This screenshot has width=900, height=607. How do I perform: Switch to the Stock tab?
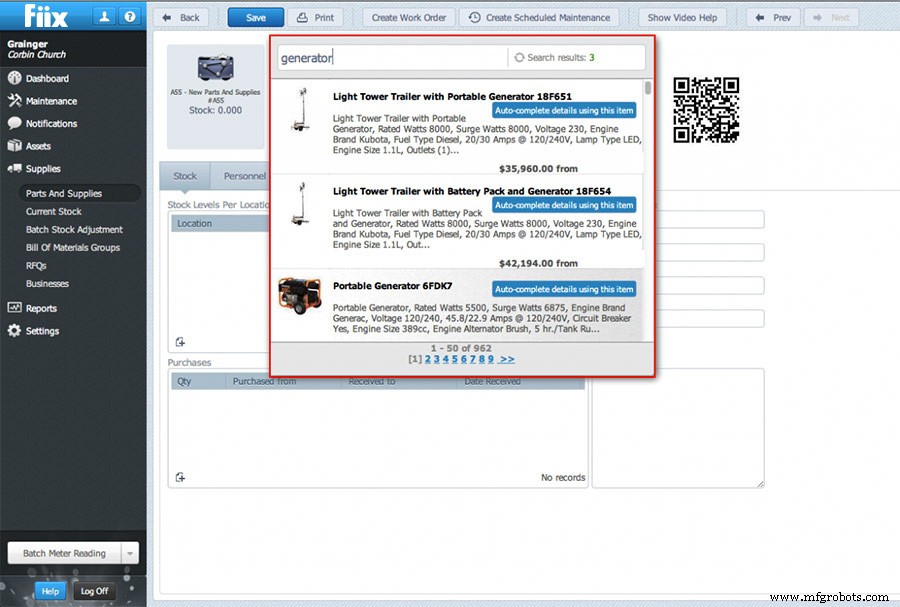tap(184, 175)
